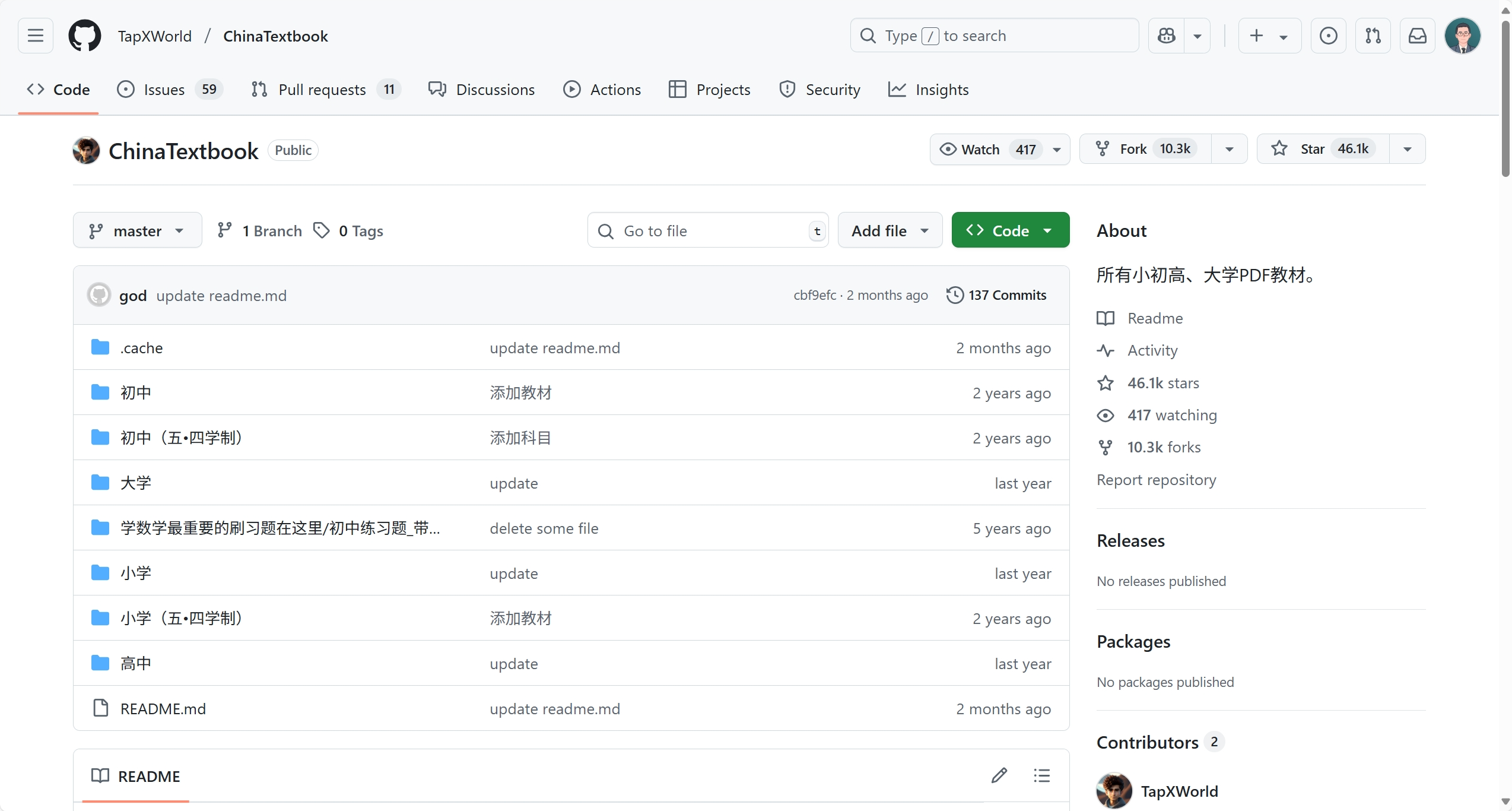The height and width of the screenshot is (811, 1512).
Task: Click the README edit pencil icon
Action: pyautogui.click(x=999, y=775)
